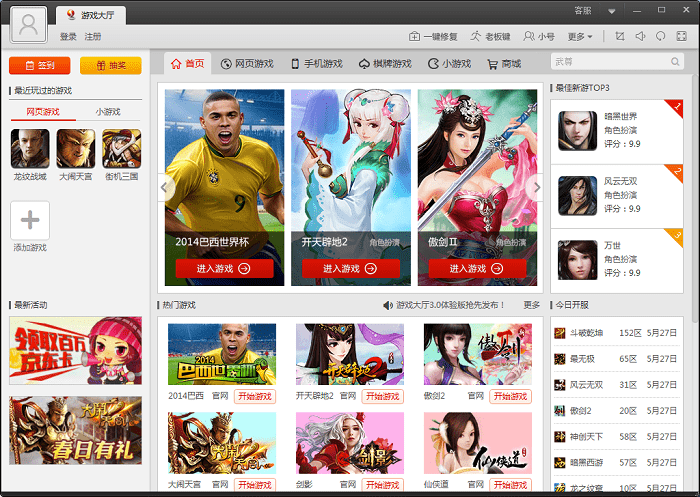Switch to the 网页游戏 navigation tab
This screenshot has height=497, width=700.
click(x=247, y=64)
